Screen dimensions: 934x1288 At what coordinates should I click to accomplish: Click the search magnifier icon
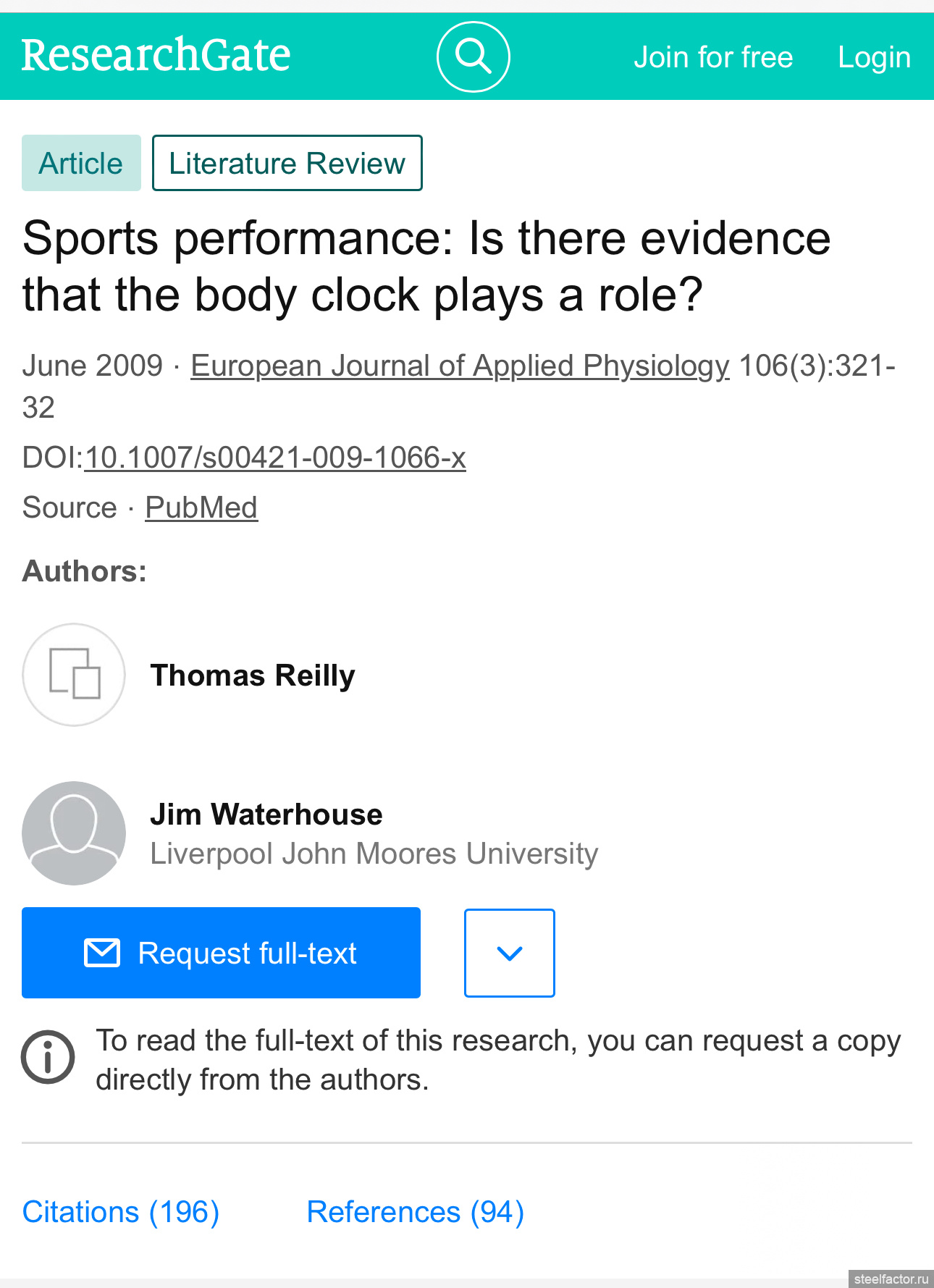click(473, 56)
